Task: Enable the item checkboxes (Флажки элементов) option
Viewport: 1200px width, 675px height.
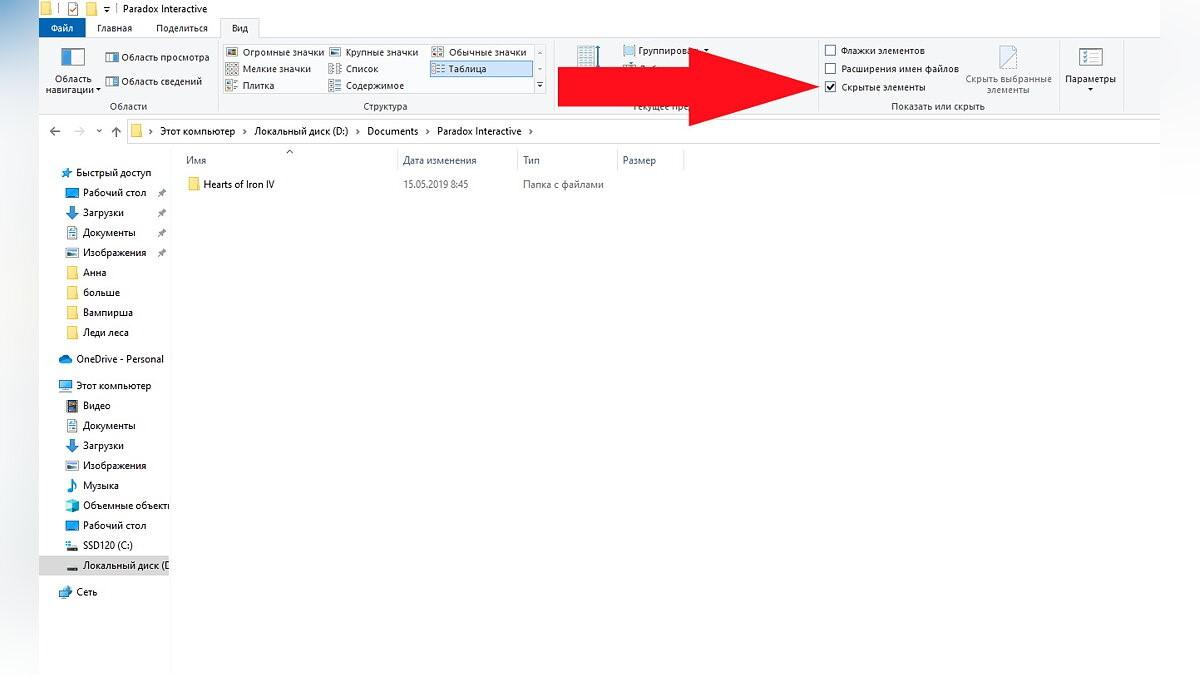Action: 874,50
